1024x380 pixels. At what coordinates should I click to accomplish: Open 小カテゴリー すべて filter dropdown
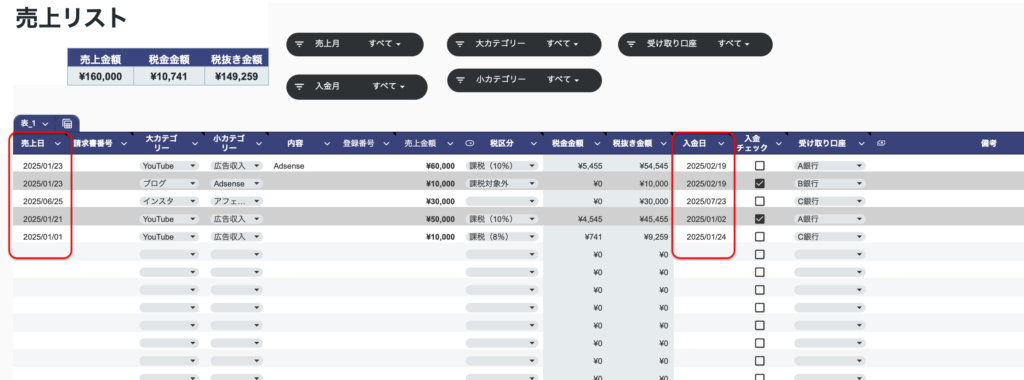point(563,80)
